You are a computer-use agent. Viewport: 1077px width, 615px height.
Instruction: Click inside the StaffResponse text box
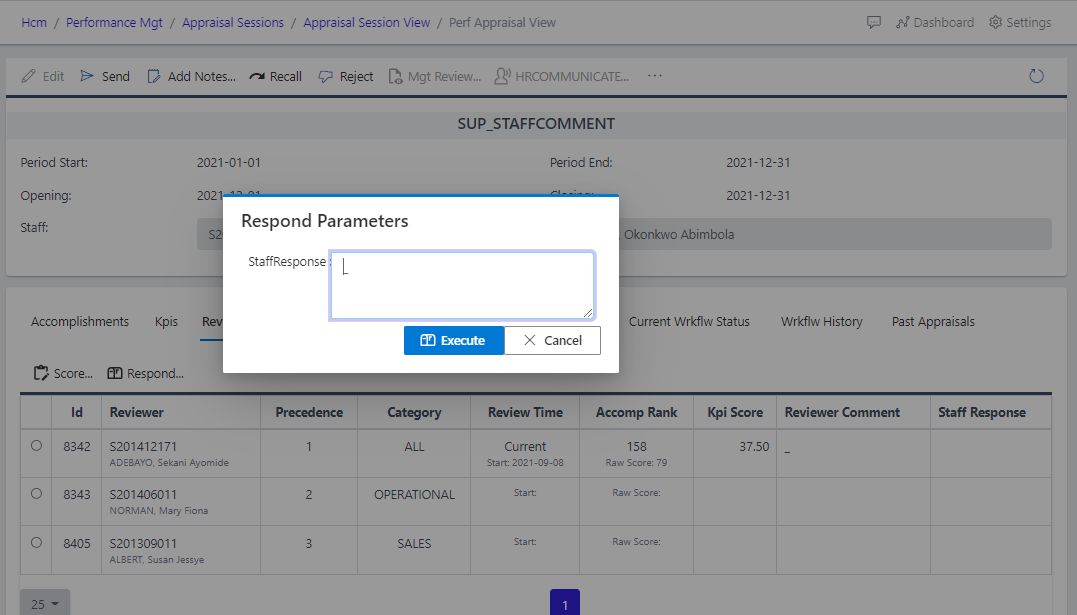point(462,285)
